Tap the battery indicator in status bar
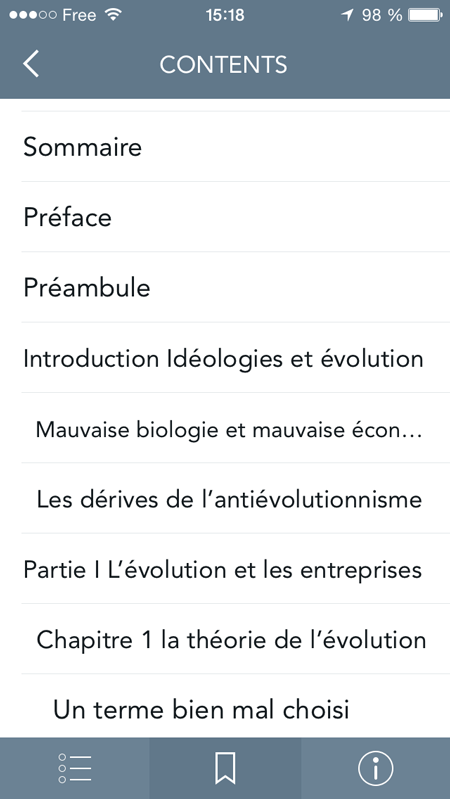The image size is (450, 799). pyautogui.click(x=425, y=16)
